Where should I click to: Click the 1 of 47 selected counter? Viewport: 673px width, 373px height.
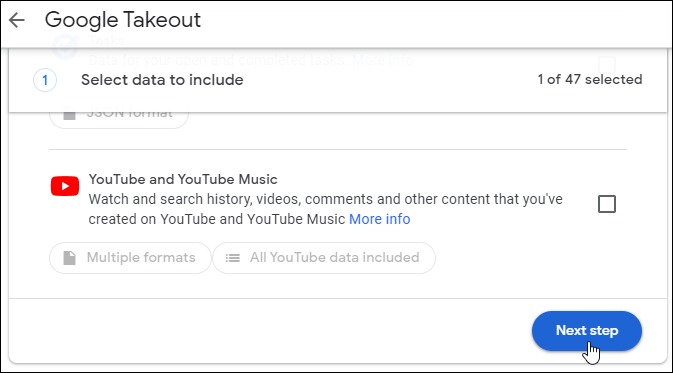pos(590,79)
